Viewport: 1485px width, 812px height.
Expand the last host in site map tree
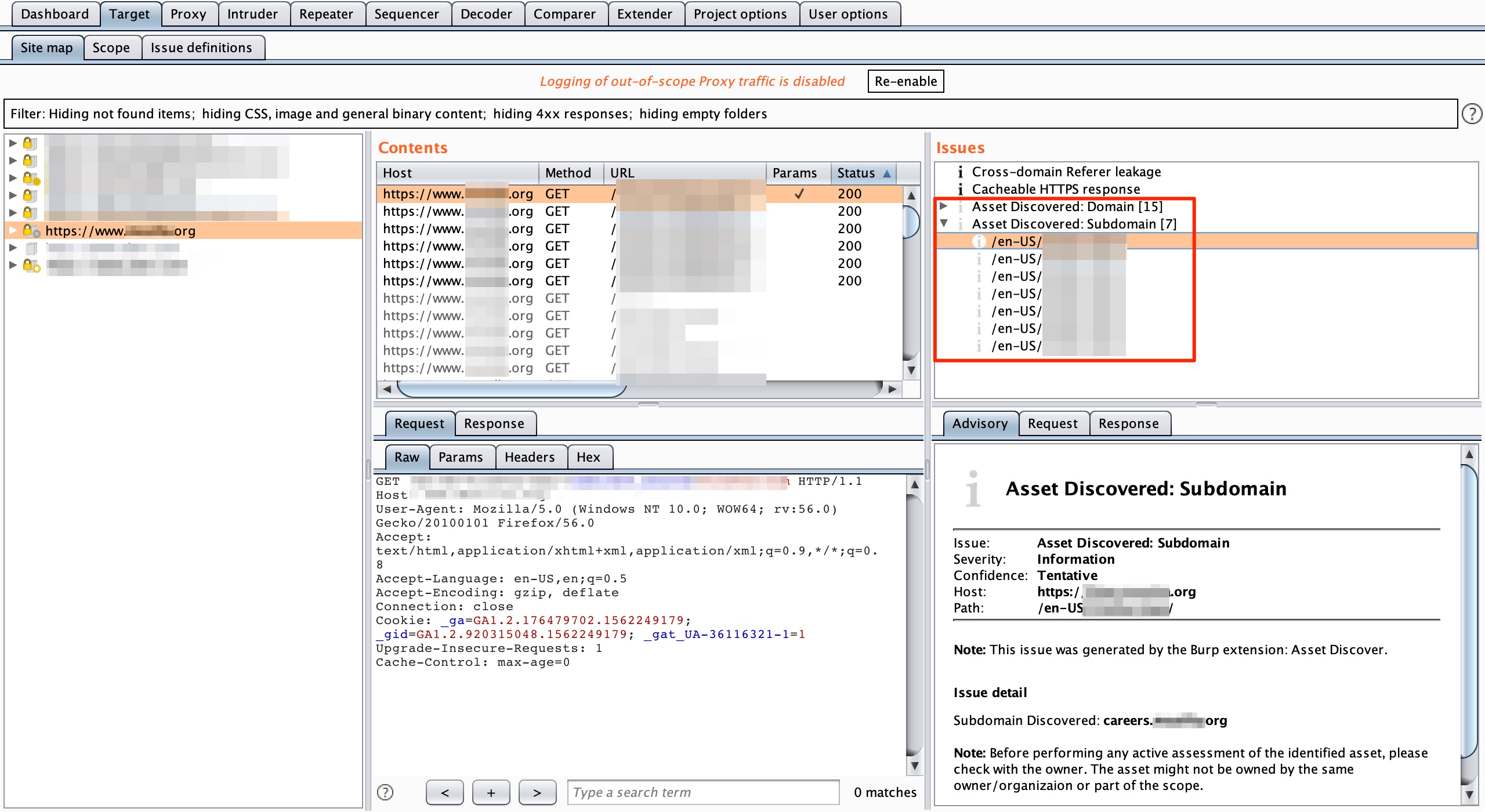tap(13, 265)
